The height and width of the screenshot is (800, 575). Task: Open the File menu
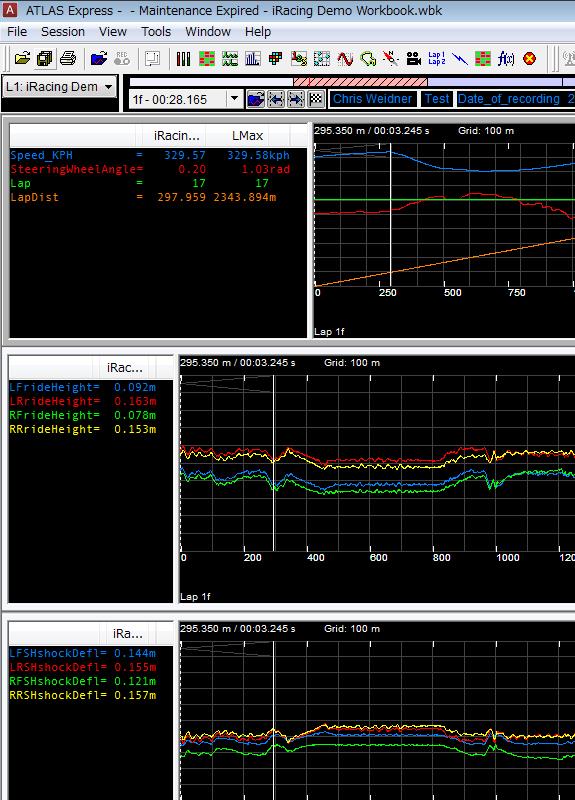pyautogui.click(x=17, y=32)
